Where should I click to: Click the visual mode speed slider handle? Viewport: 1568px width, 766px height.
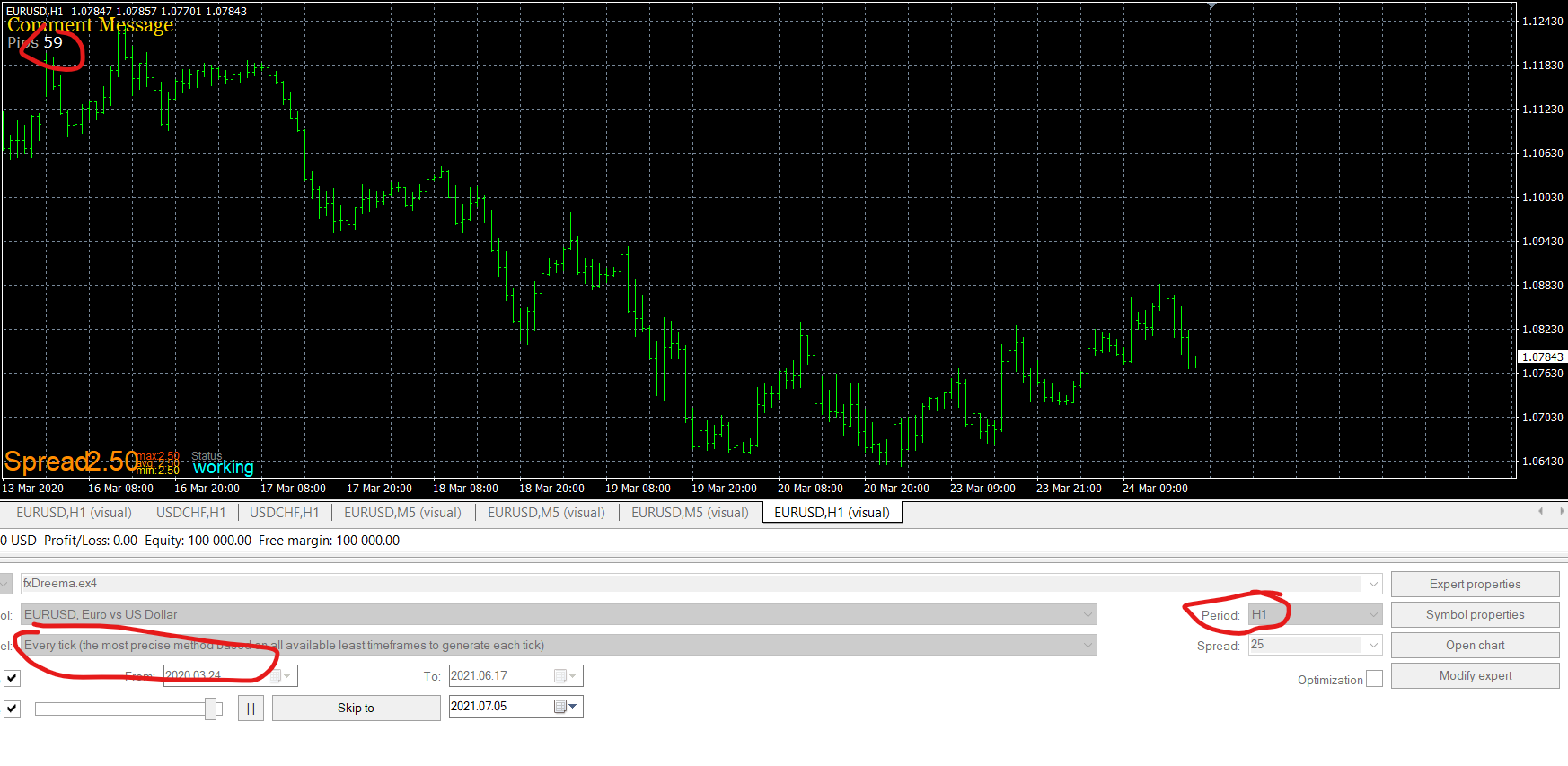point(211,709)
